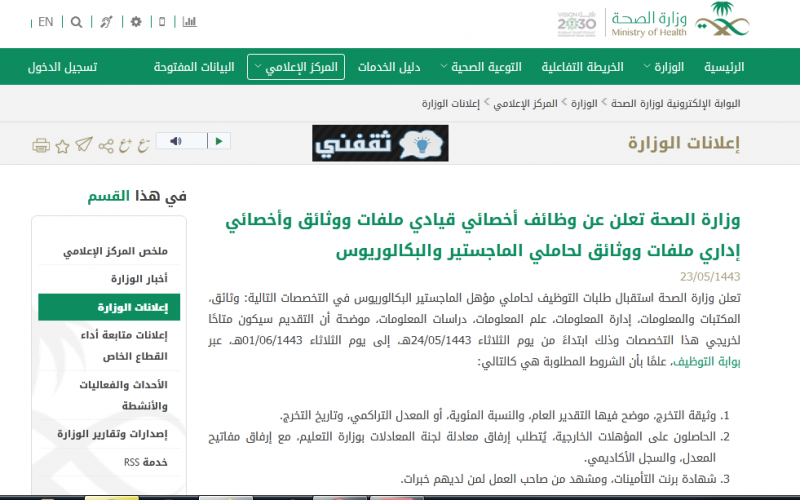Decrease font size with ع- icon

[x=143, y=146]
